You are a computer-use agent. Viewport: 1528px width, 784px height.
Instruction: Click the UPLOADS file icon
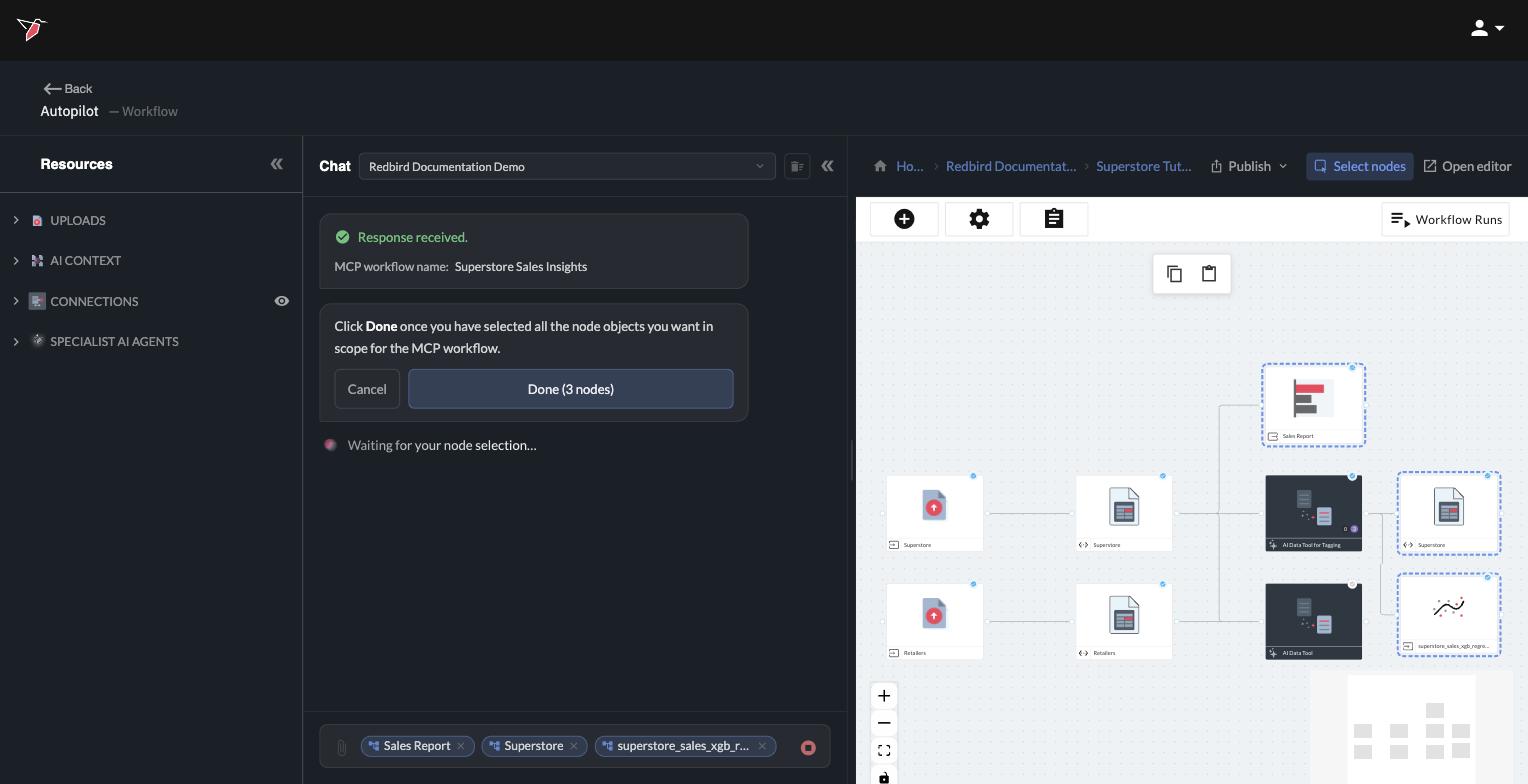pyautogui.click(x=38, y=221)
